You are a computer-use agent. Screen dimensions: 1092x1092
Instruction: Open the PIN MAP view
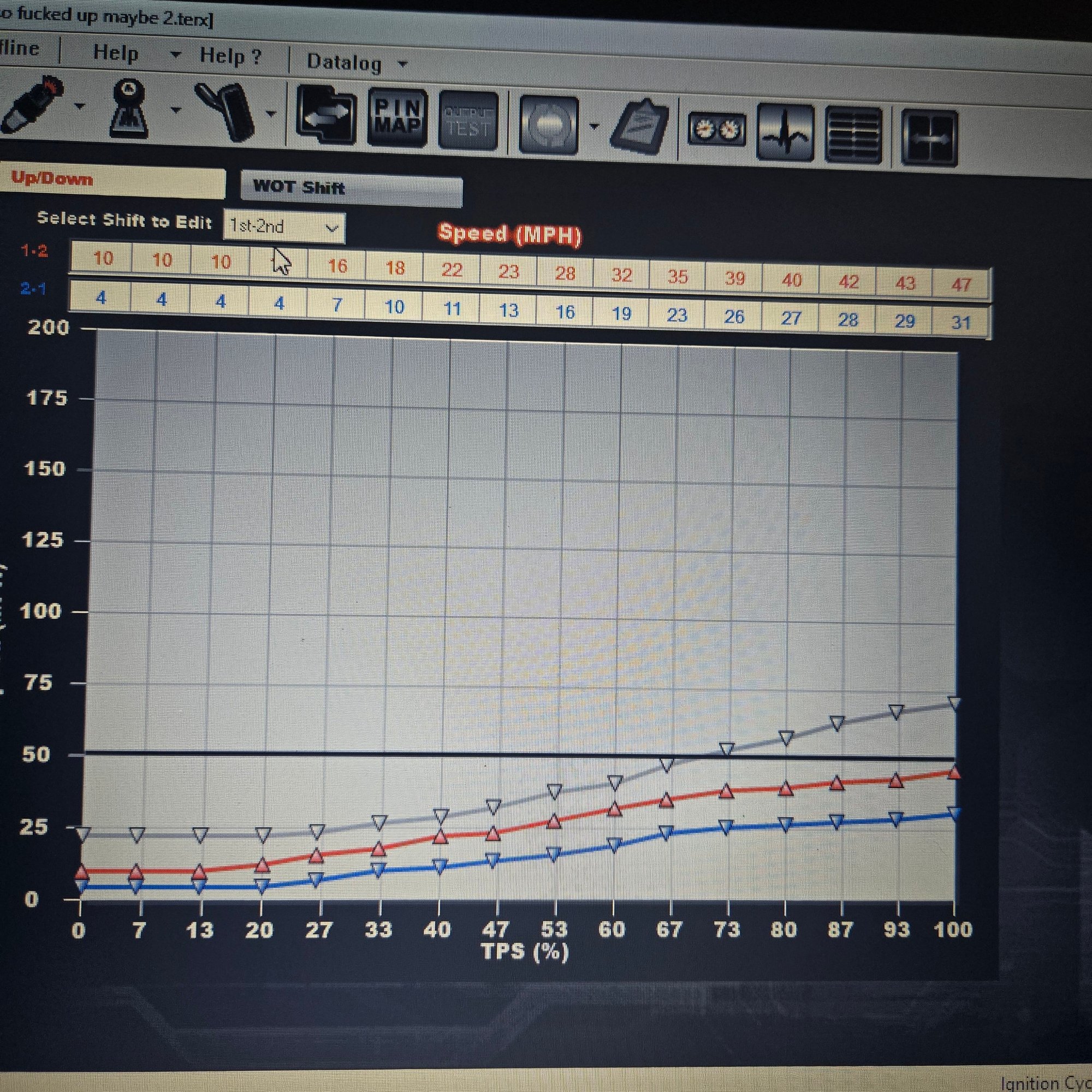point(397,117)
